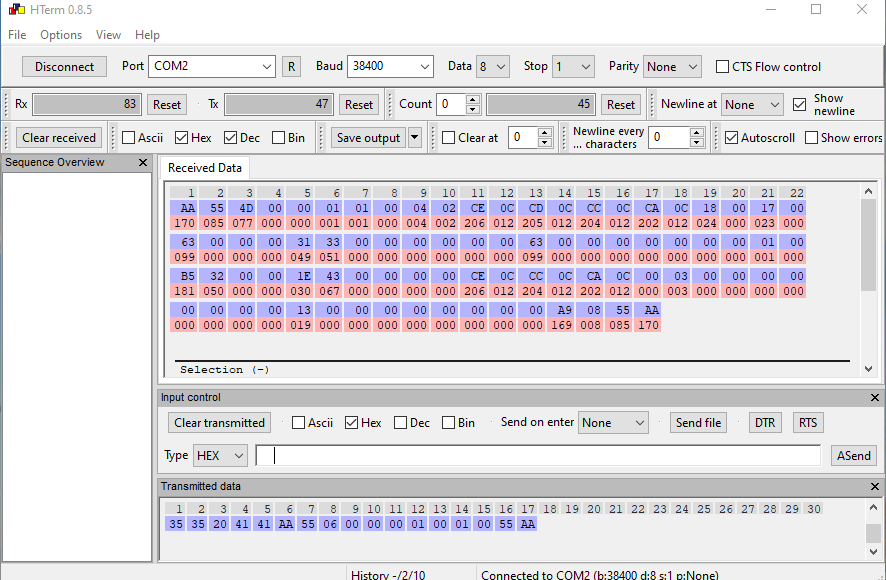This screenshot has height=580, width=886.
Task: Open the Stop bits dropdown
Action: [x=573, y=67]
